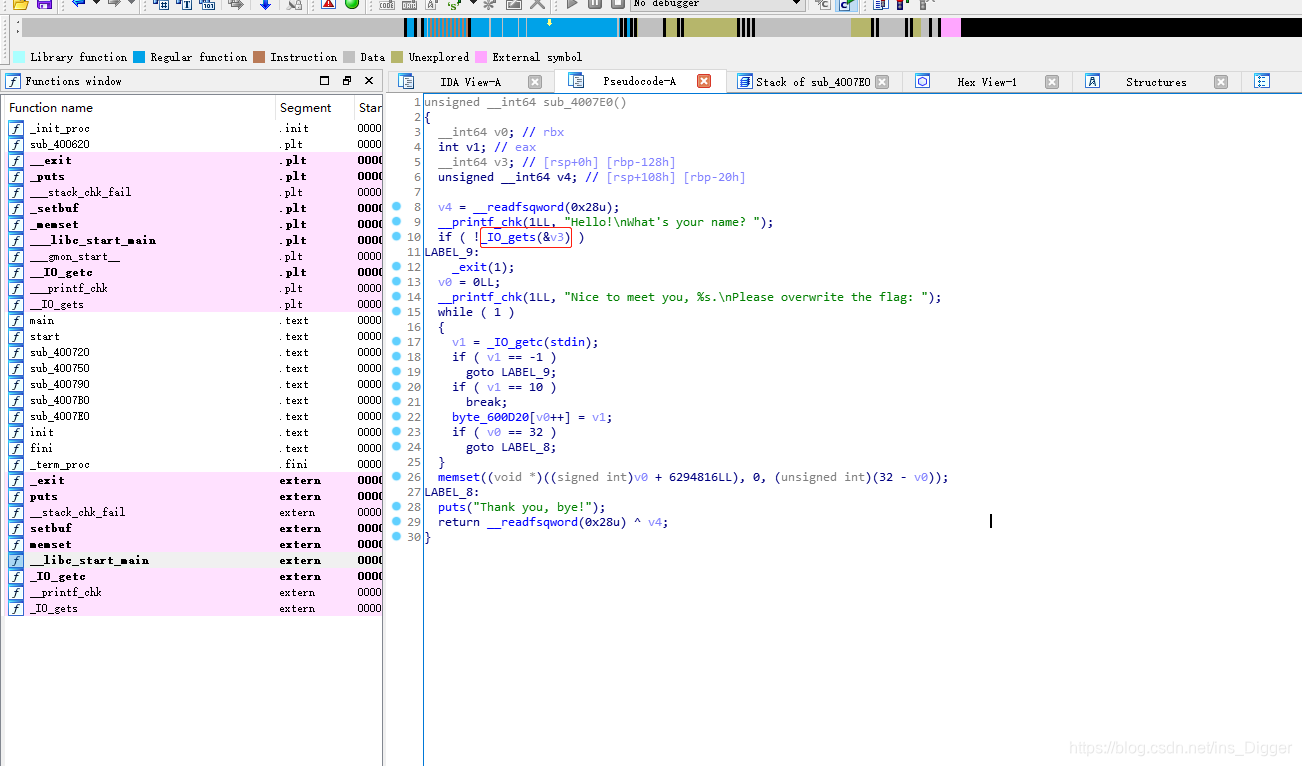Close the Pseudocode-A tab
Screen dimensions: 1302x766
click(x=704, y=81)
